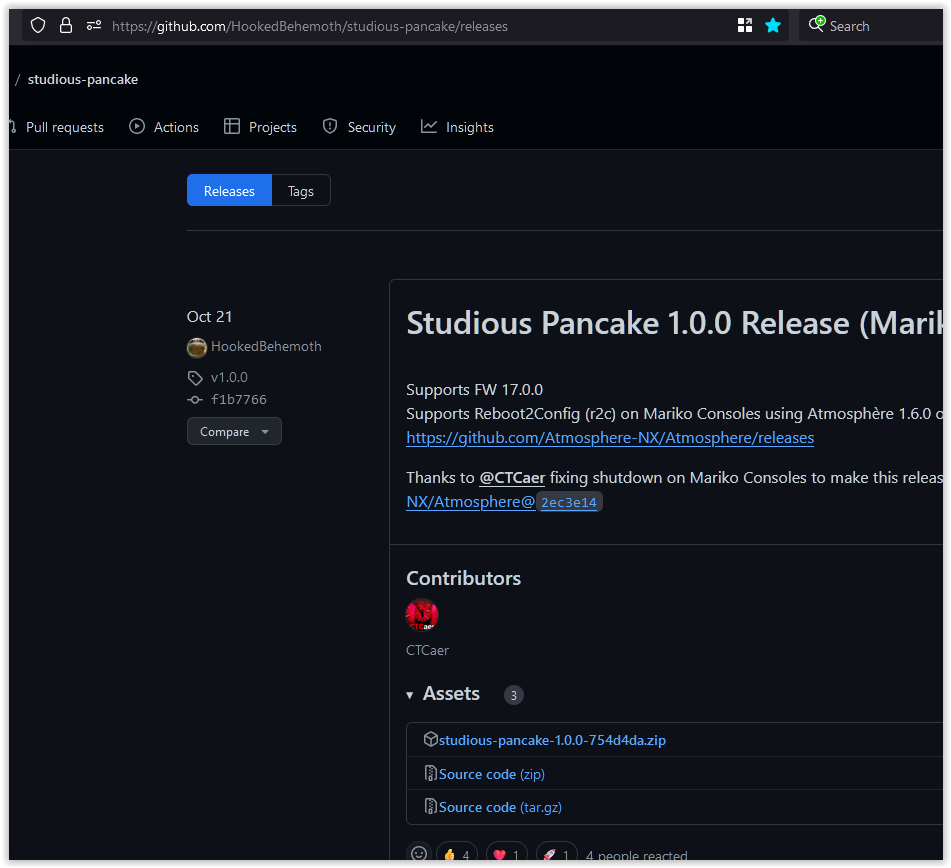The height and width of the screenshot is (868, 951).
Task: Open the Security tab
Action: [x=359, y=127]
